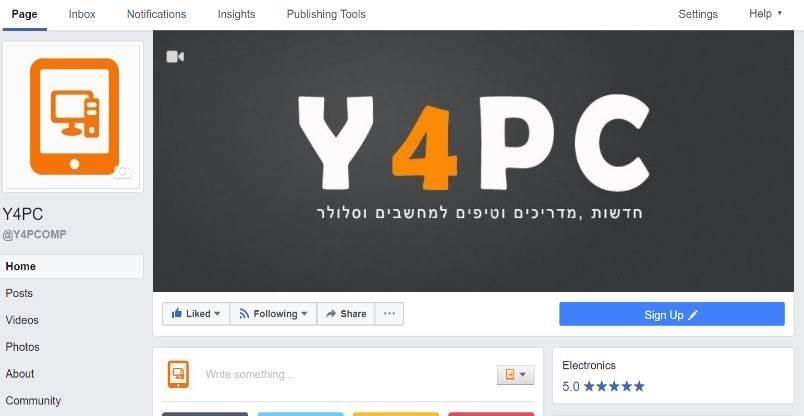Go to Videos in the sidebar
The height and width of the screenshot is (416, 804).
coord(22,320)
